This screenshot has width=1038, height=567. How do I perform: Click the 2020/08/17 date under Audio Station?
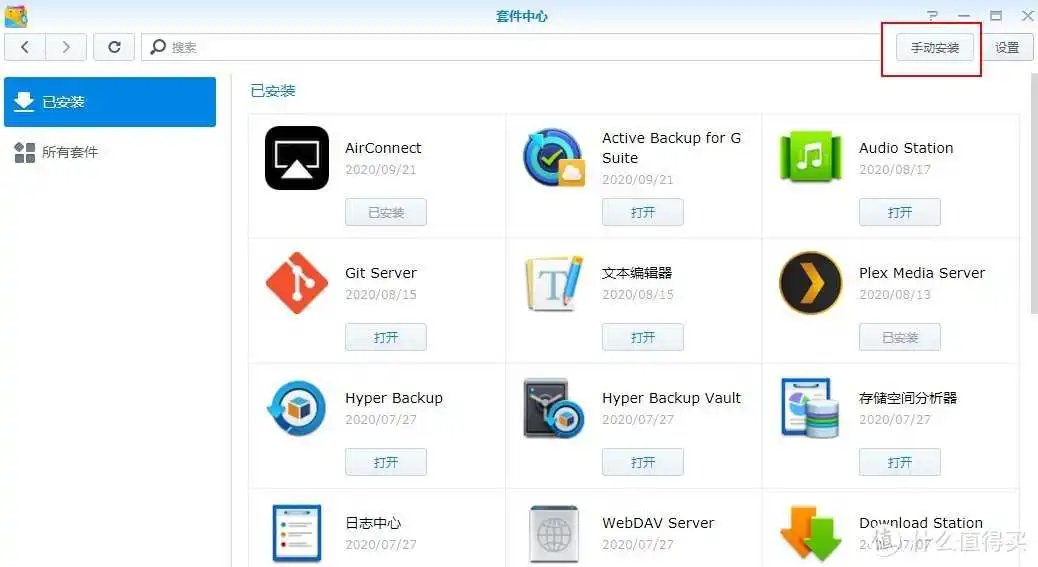(894, 169)
